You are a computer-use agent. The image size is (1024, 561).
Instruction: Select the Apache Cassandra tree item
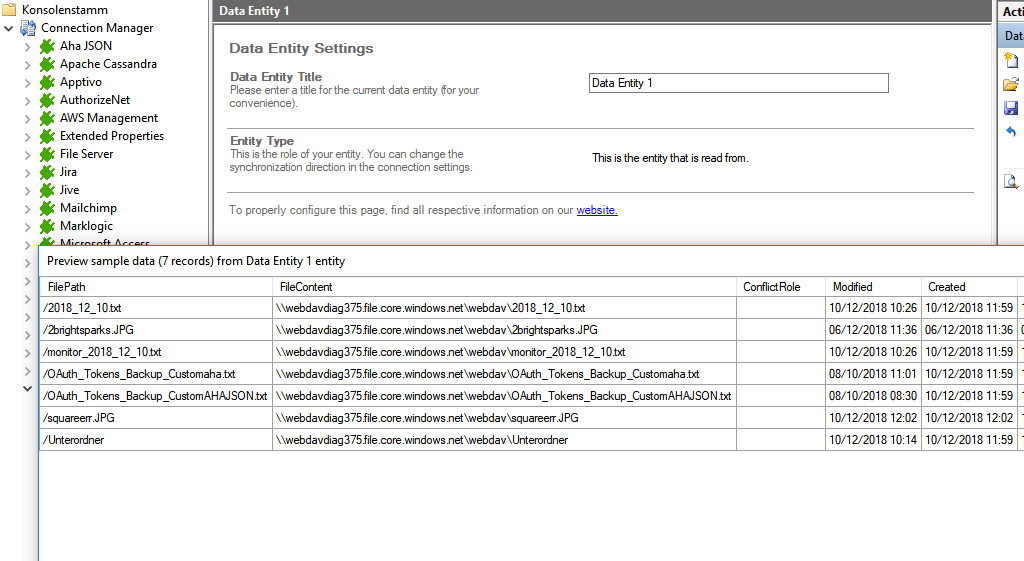point(108,64)
